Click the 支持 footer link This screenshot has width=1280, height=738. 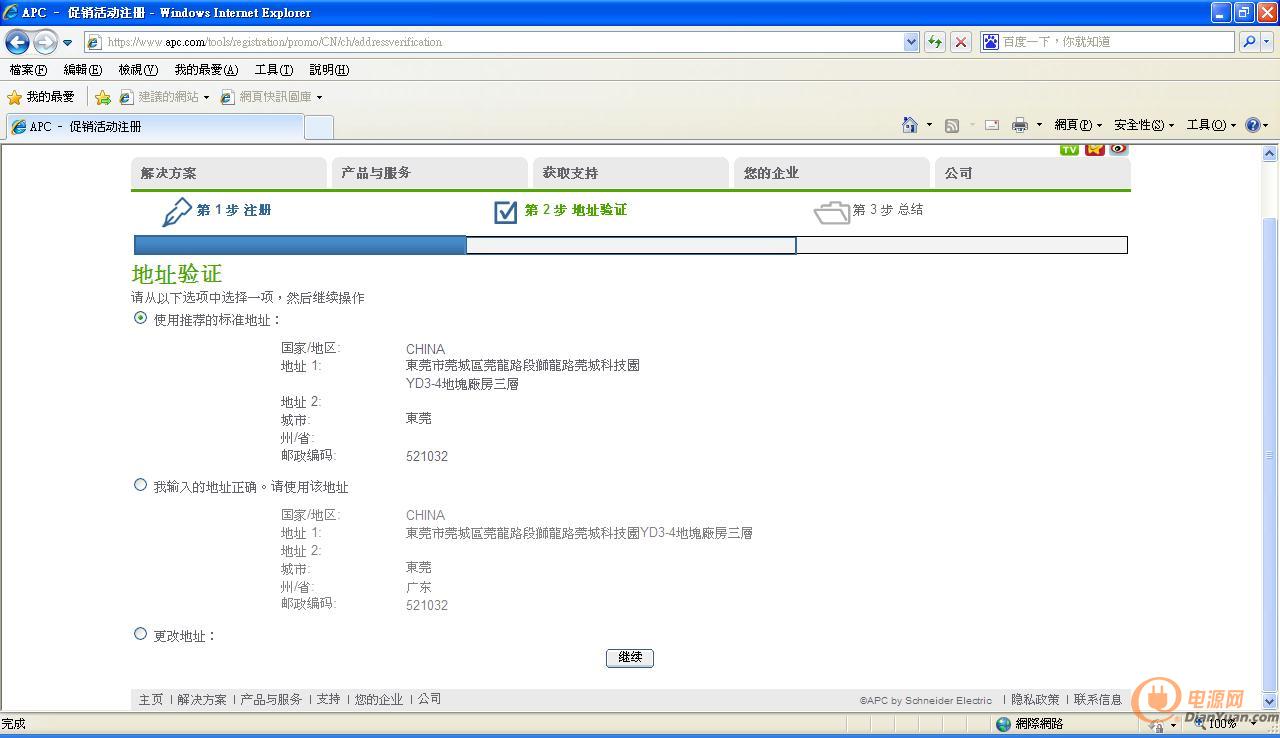[328, 700]
